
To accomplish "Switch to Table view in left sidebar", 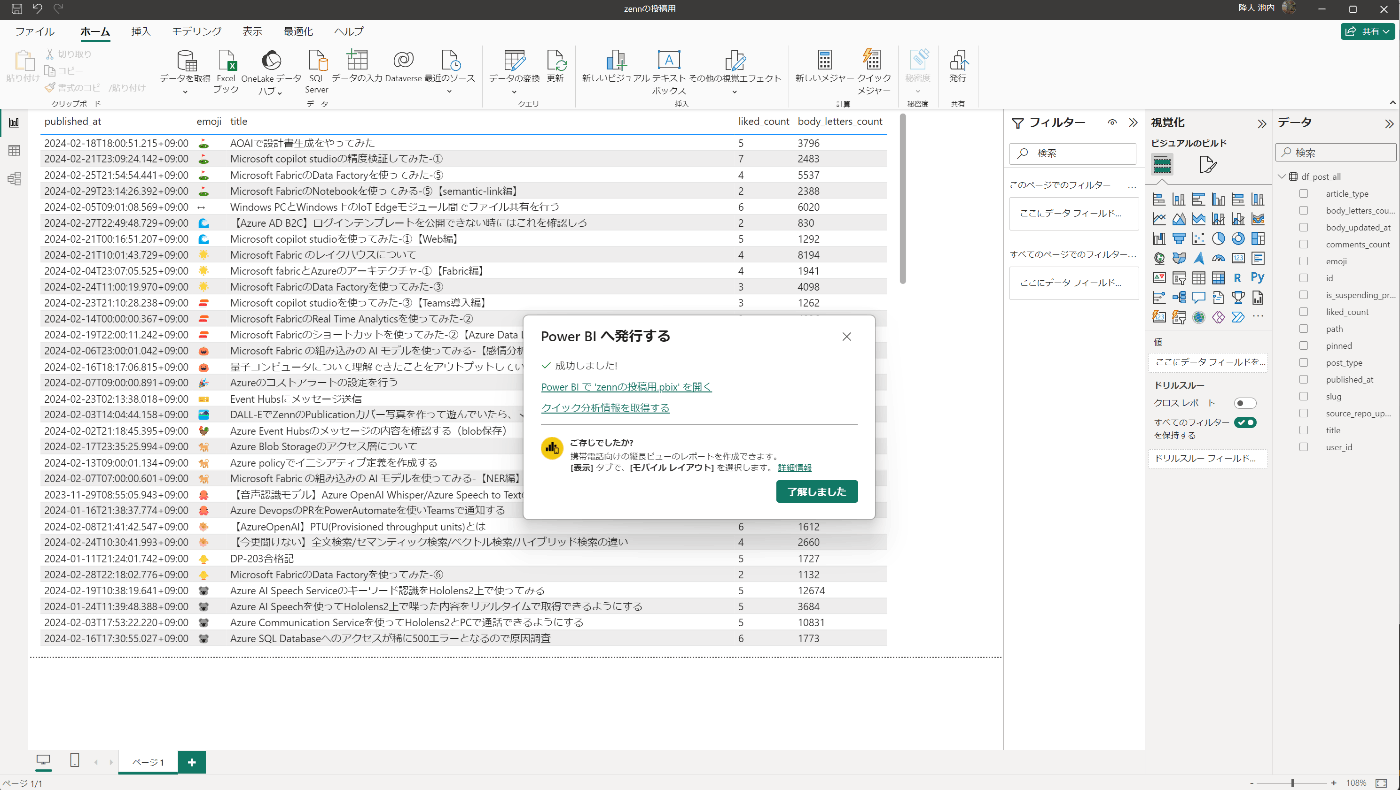I will pos(14,151).
